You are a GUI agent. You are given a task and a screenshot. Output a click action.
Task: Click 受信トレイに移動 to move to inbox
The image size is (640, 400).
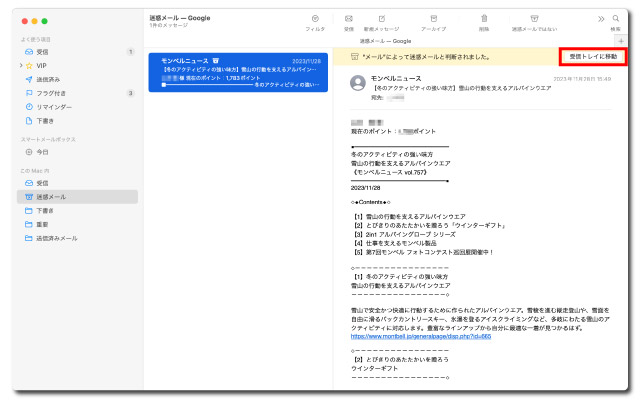[593, 57]
